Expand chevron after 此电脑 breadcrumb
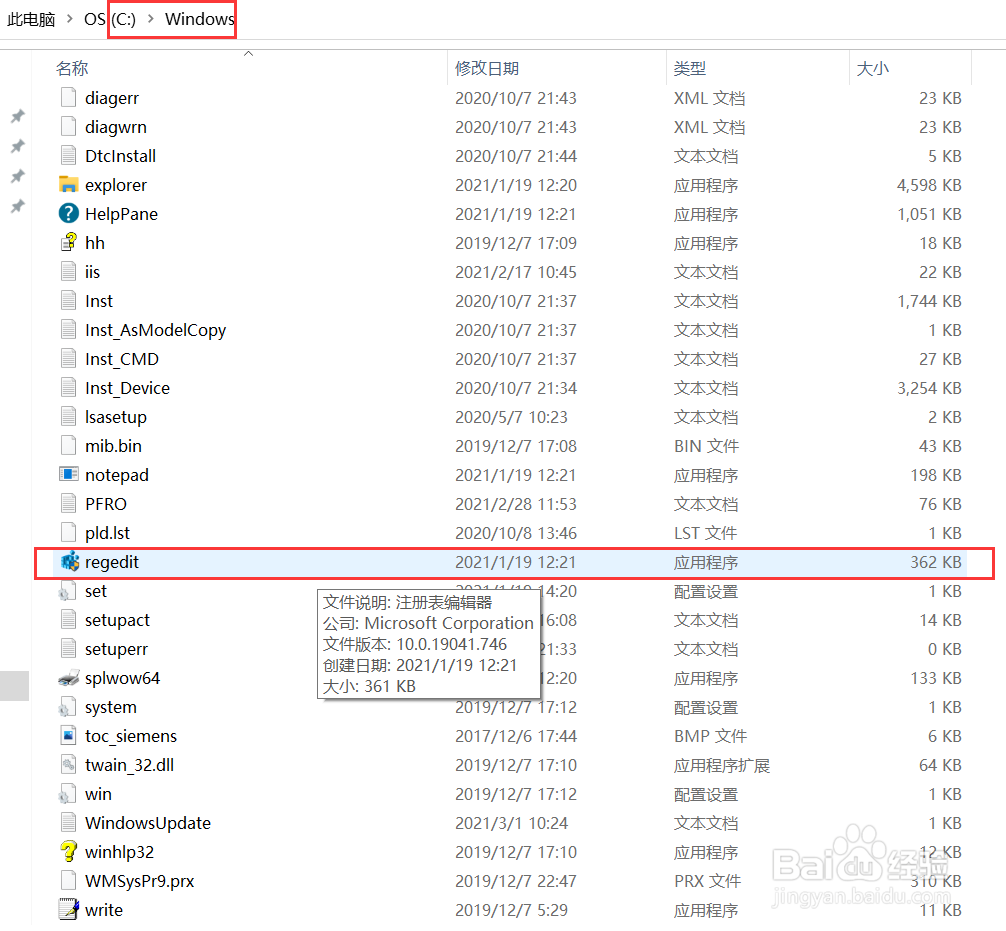This screenshot has width=1006, height=931. coord(70,19)
